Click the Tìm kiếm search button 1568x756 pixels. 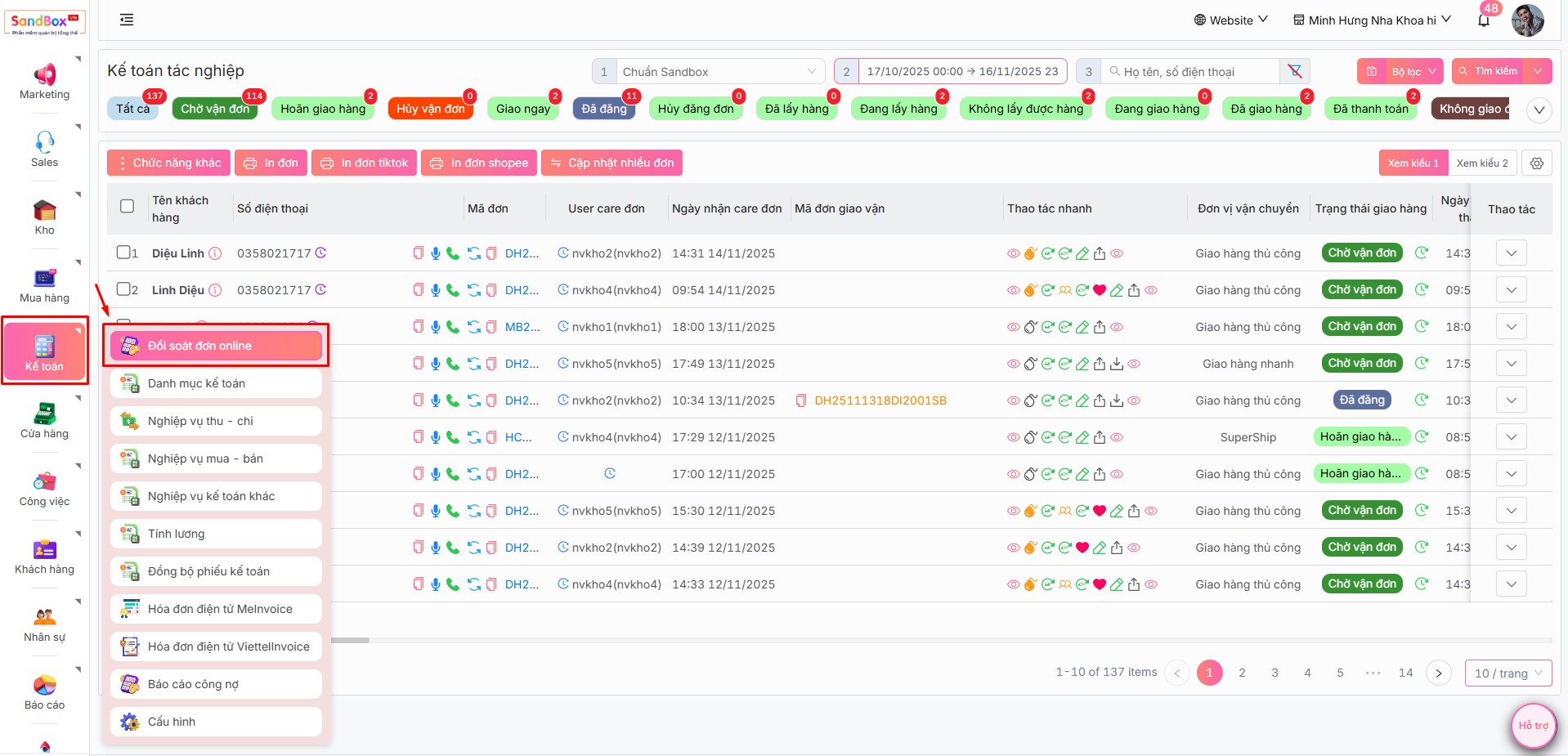(1488, 71)
